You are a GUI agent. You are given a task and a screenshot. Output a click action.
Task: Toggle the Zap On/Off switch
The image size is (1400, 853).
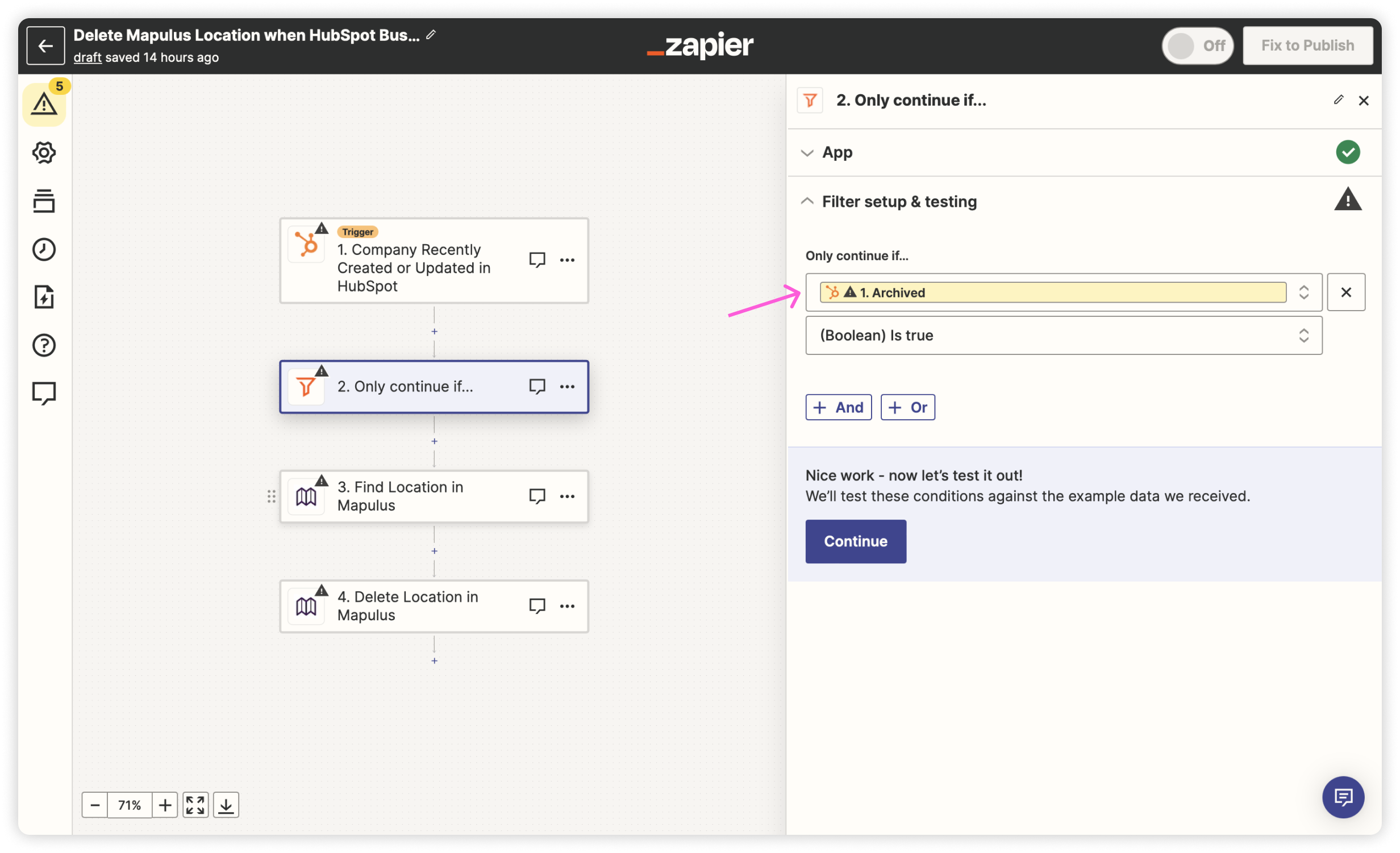coord(1197,45)
